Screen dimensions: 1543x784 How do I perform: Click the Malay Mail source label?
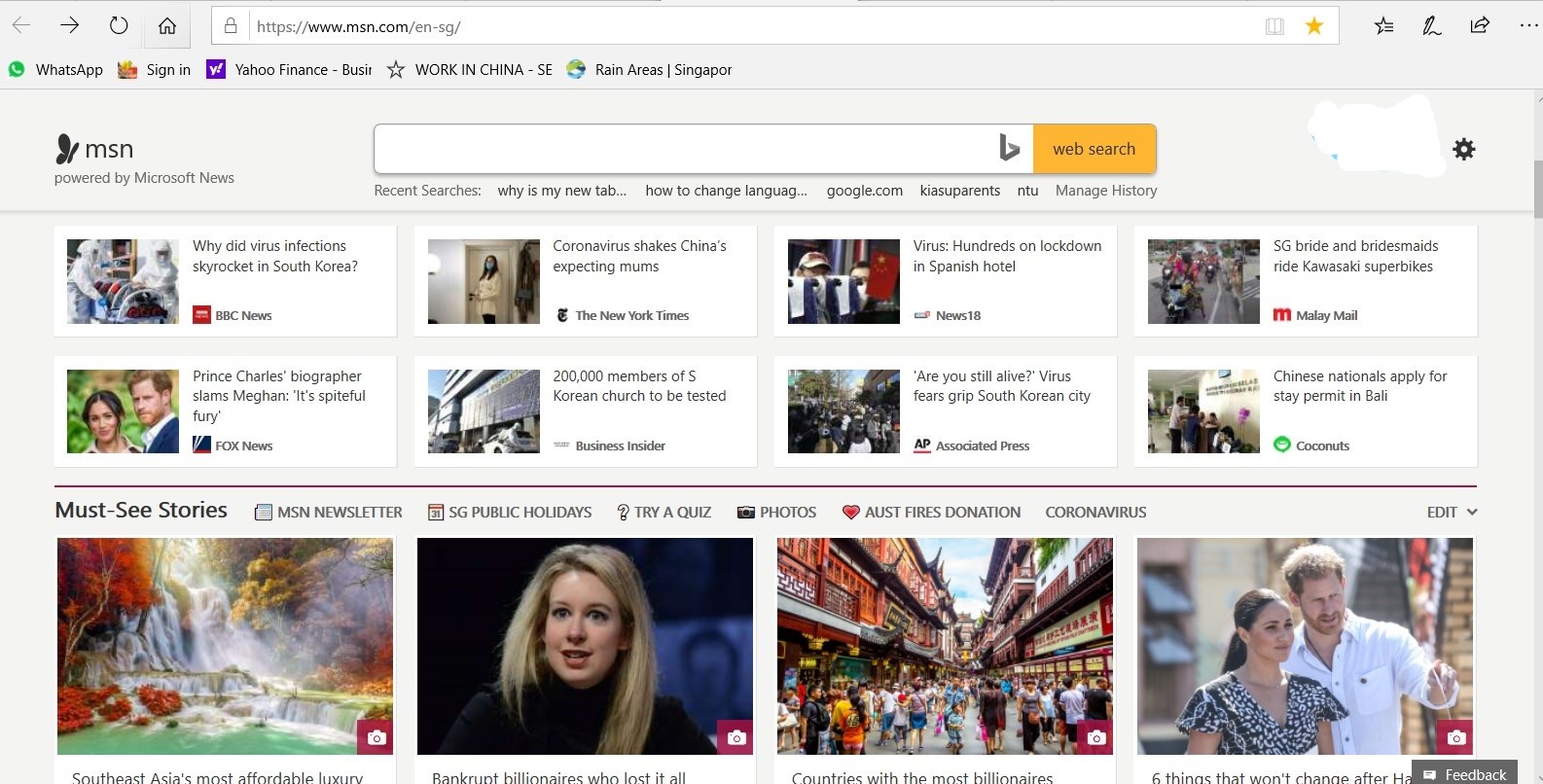[1315, 315]
